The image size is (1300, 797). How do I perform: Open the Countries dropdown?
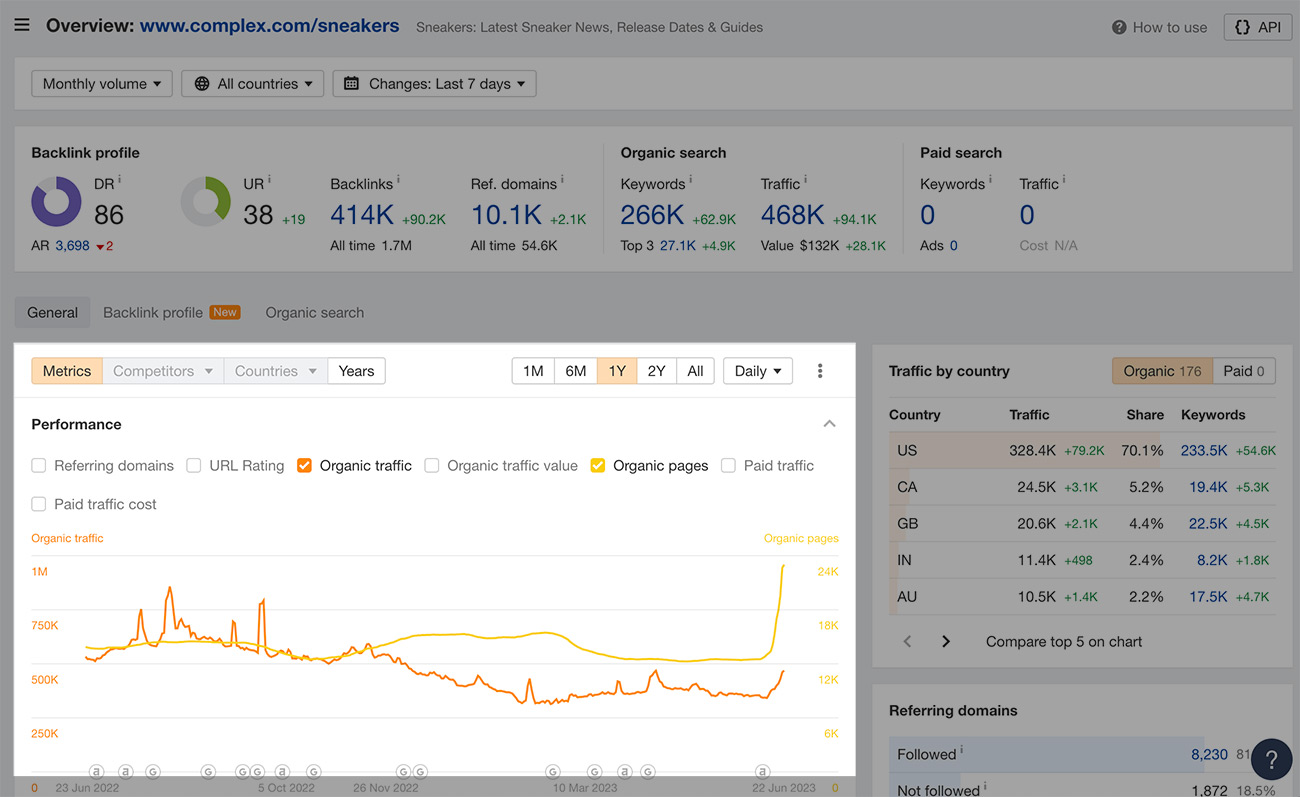[x=276, y=371]
